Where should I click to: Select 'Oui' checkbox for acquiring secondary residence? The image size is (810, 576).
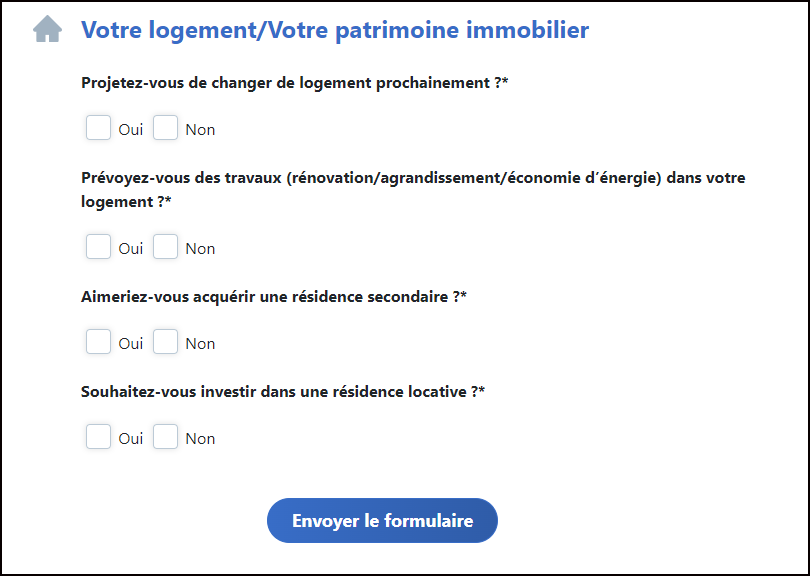(x=98, y=342)
